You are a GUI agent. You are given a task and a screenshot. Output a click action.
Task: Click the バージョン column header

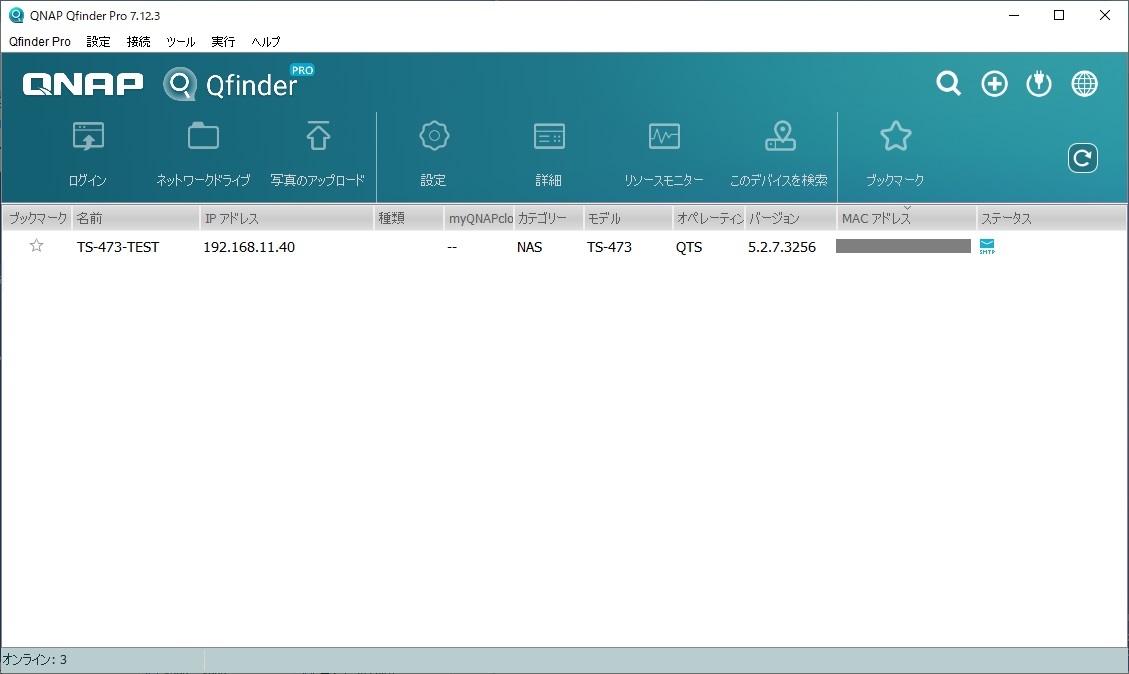point(790,218)
